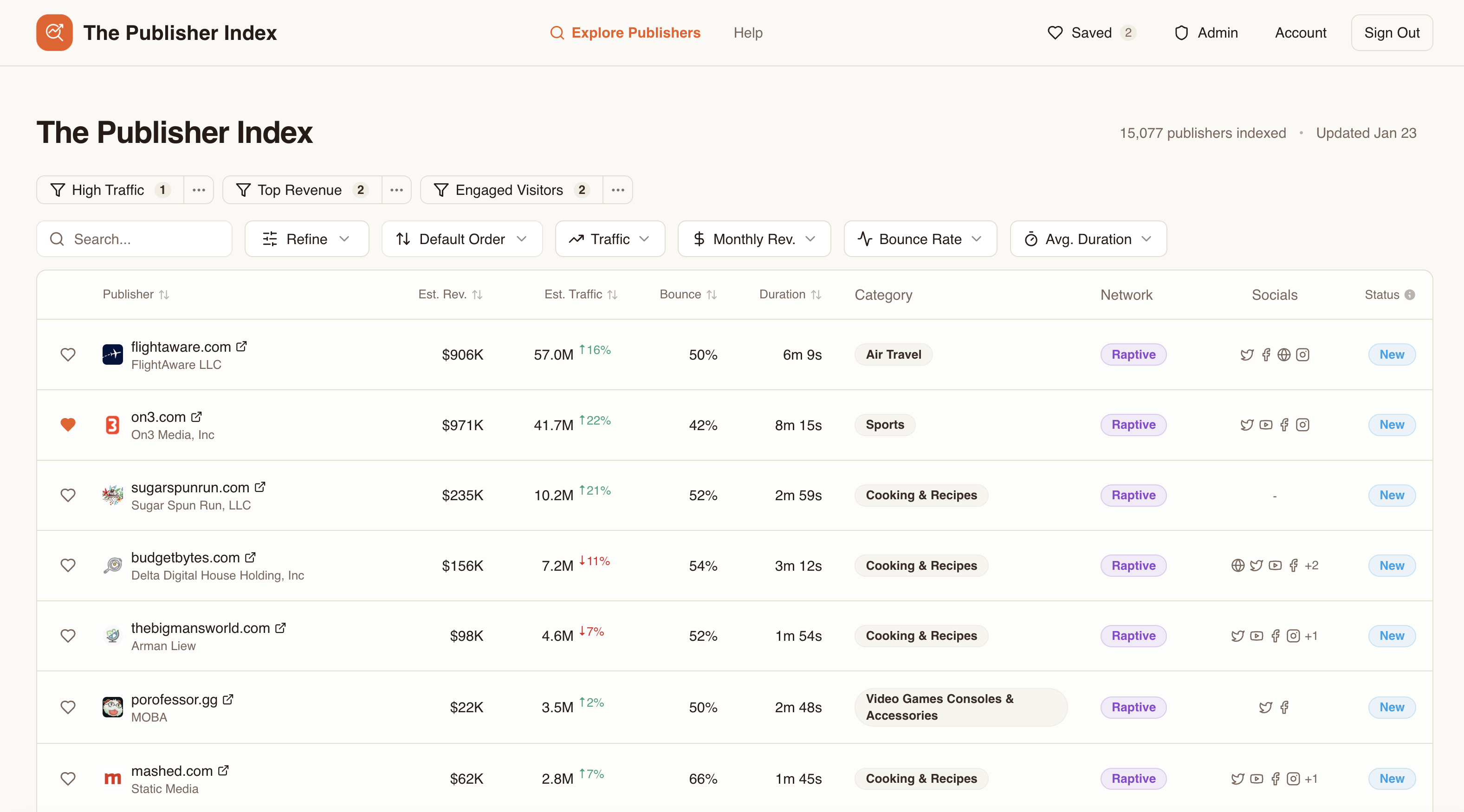
Task: Click the porofessor.gg site logo thumbnail
Action: tap(112, 707)
